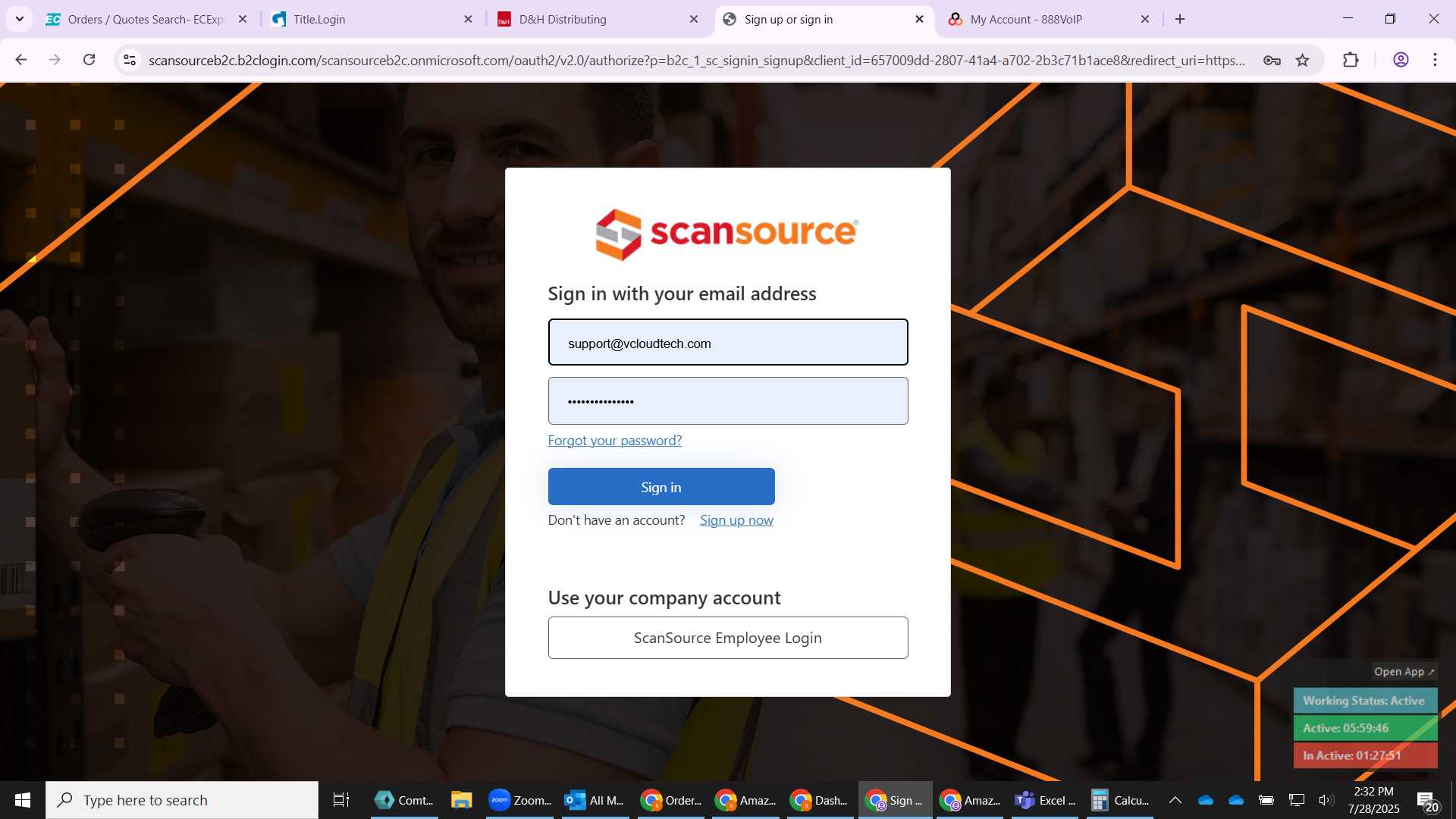Open the Comt... app on the taskbar
This screenshot has height=819, width=1456.
405,800
